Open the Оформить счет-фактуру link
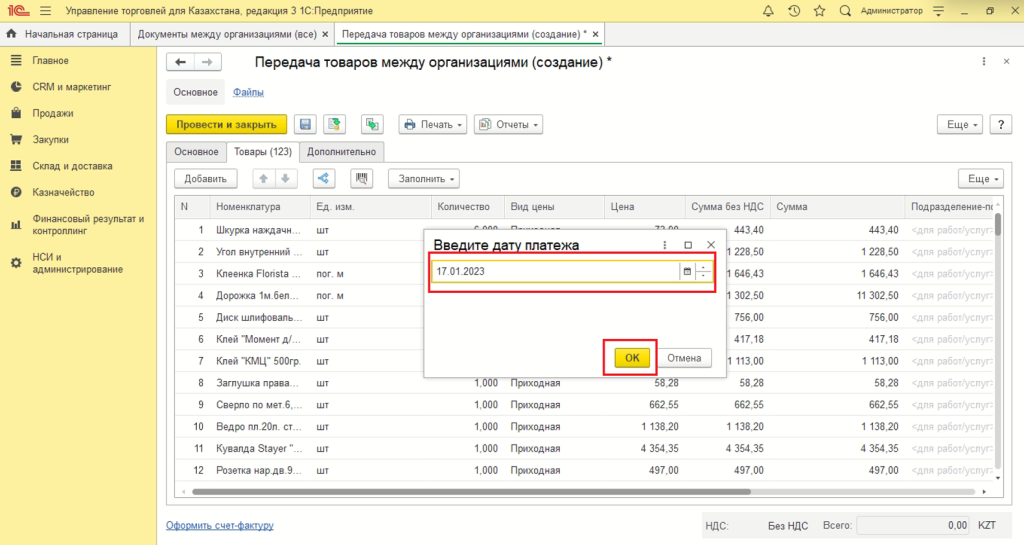This screenshot has width=1024, height=545. [219, 525]
